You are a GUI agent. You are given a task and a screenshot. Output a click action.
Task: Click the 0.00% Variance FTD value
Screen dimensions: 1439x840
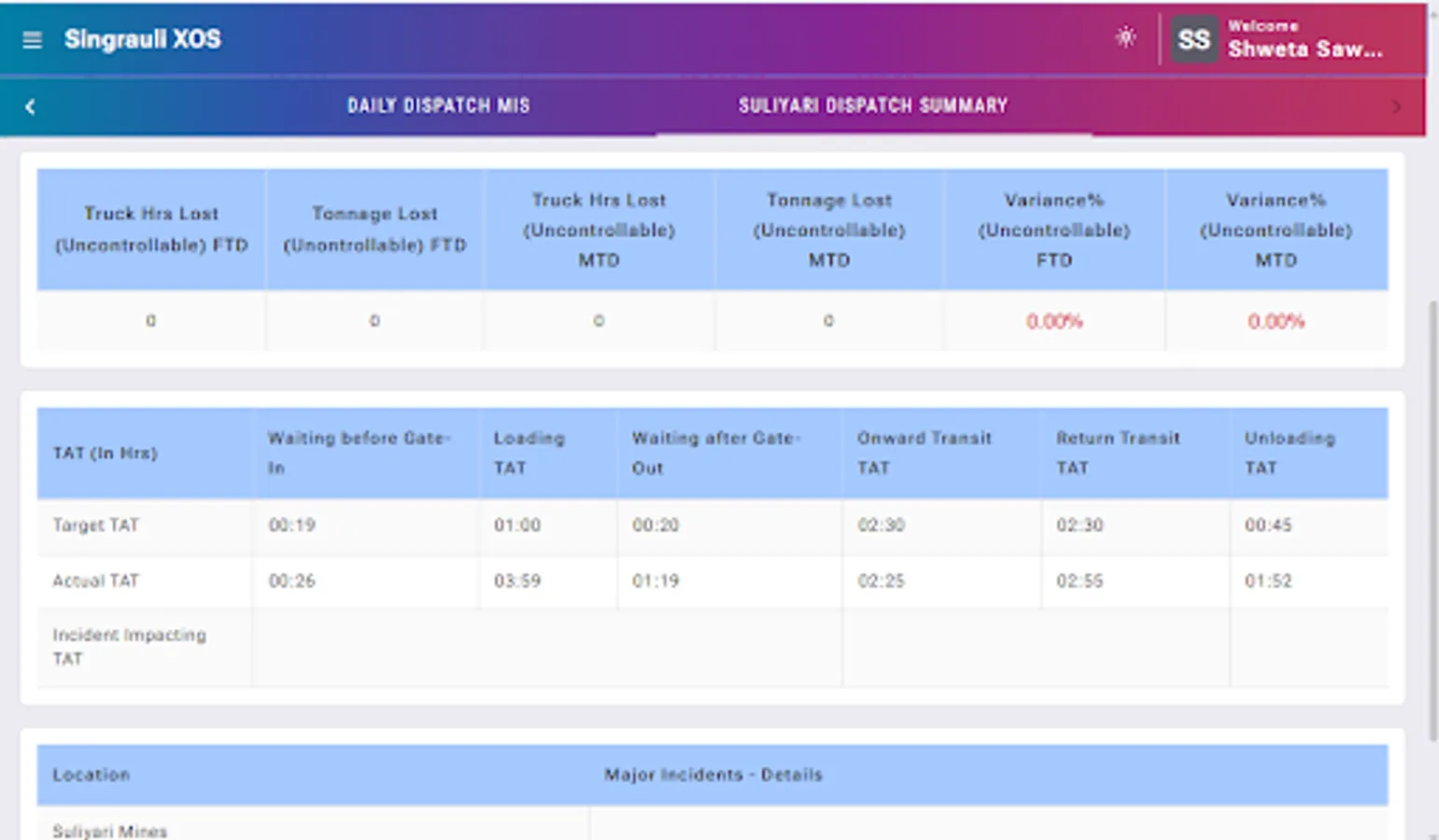[1054, 321]
